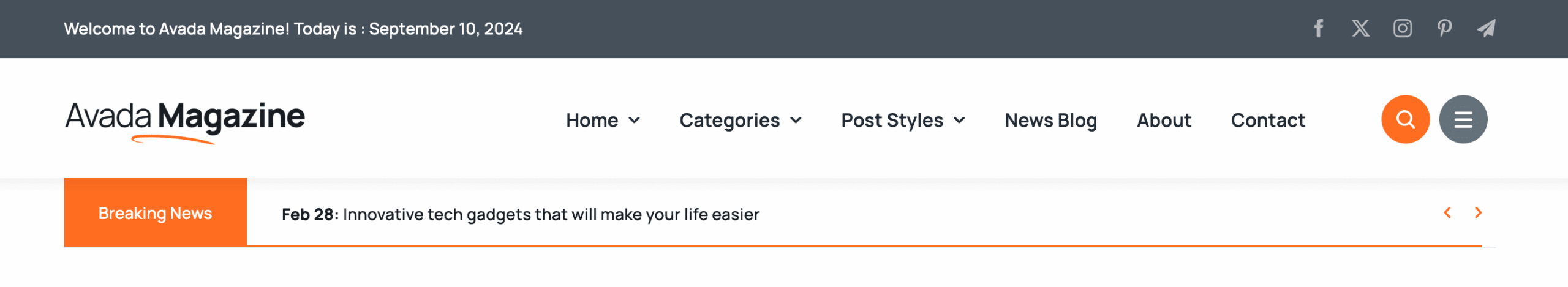The width and height of the screenshot is (1568, 287).
Task: Open the Pinterest icon link
Action: pyautogui.click(x=1444, y=29)
